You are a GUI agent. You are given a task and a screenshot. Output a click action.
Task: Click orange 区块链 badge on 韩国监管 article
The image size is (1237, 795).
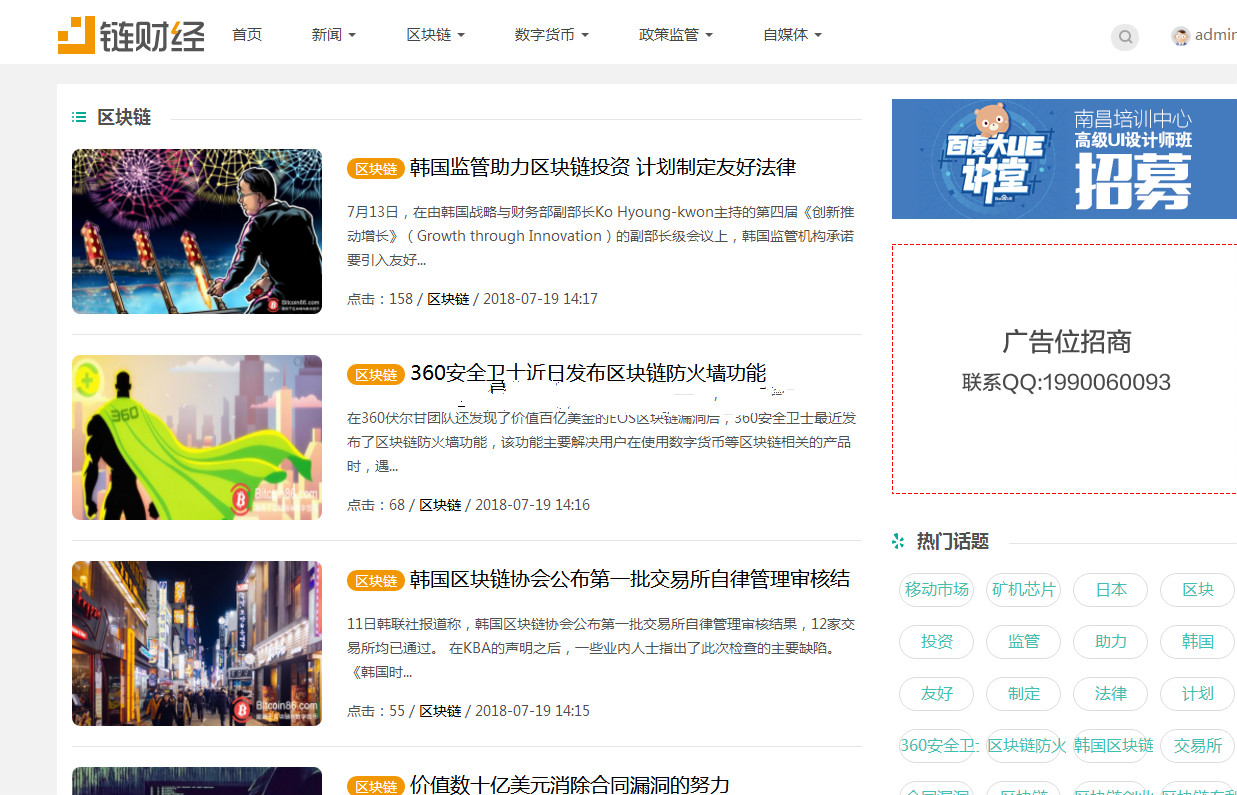pos(376,169)
